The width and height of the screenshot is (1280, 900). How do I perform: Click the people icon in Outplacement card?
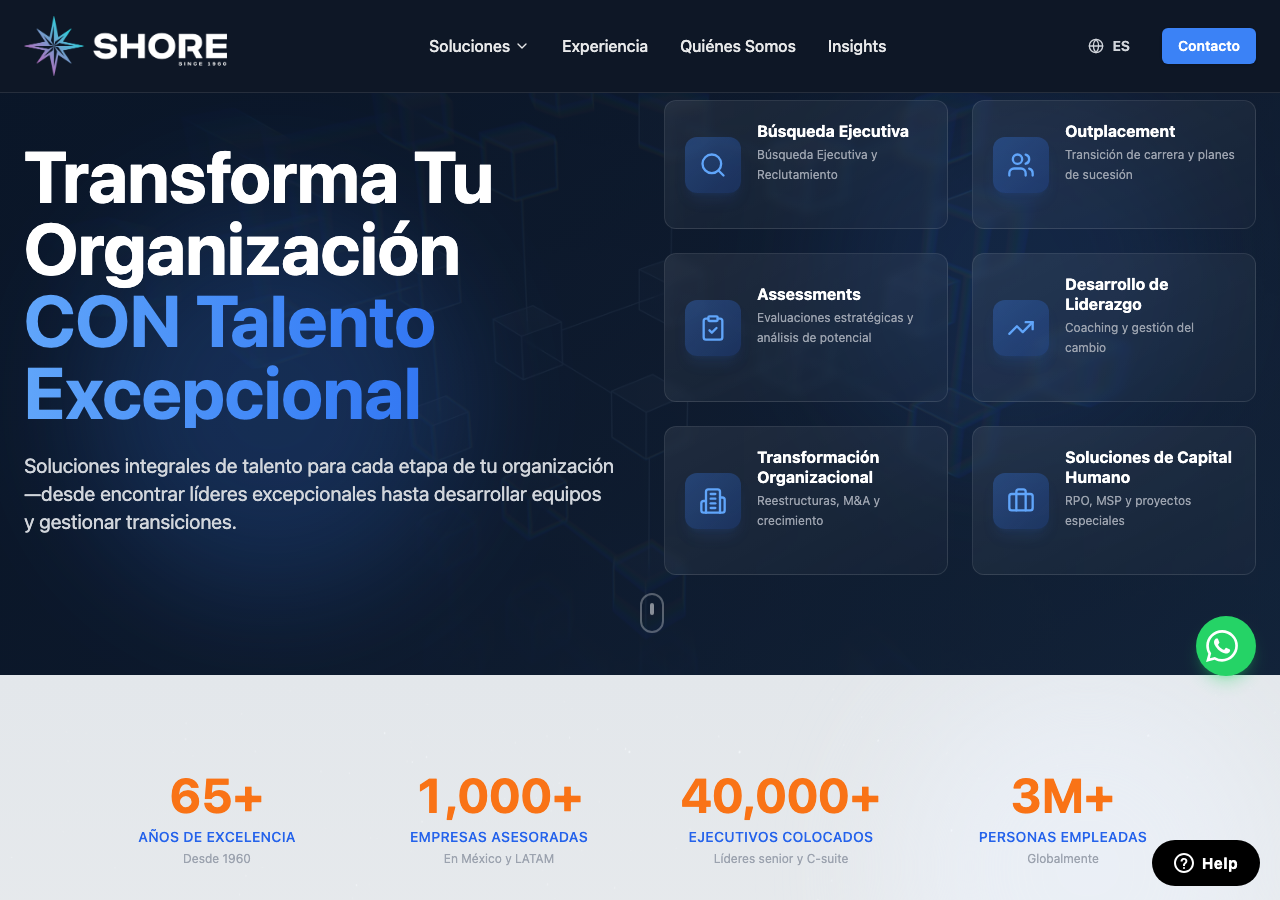[x=1021, y=165]
